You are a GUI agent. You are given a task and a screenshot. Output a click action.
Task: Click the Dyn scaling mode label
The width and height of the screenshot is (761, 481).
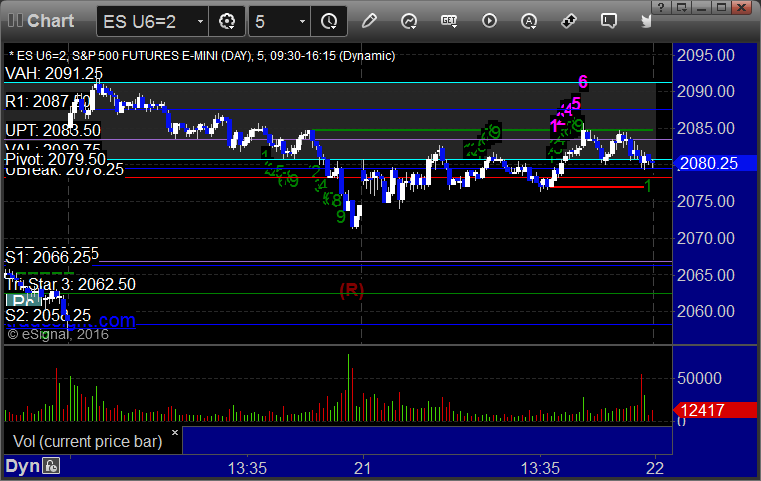point(22,466)
